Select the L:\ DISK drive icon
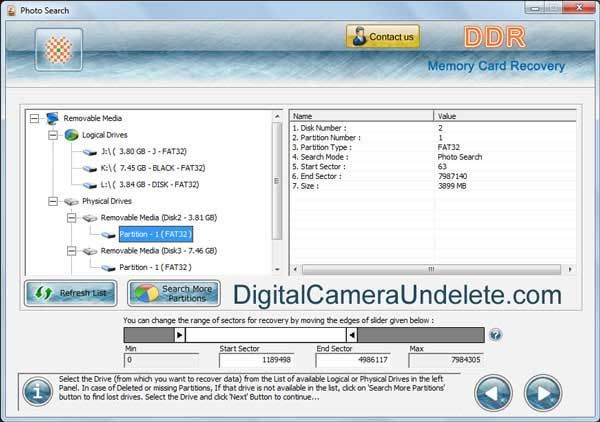 tap(90, 185)
